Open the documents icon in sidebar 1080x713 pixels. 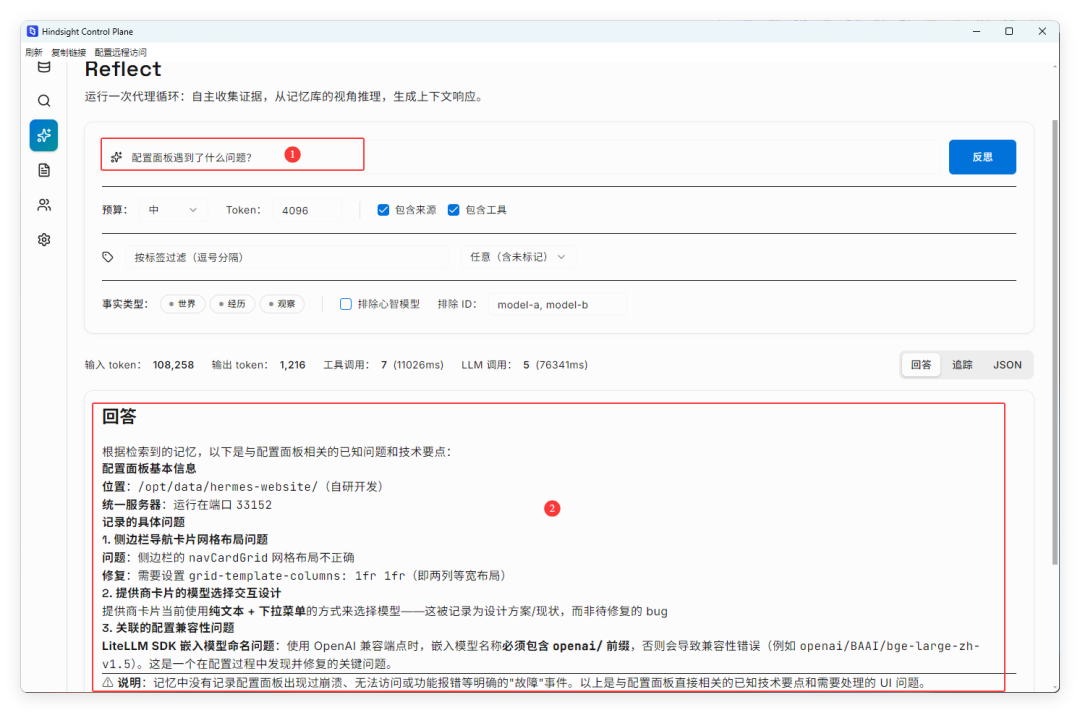pos(44,170)
